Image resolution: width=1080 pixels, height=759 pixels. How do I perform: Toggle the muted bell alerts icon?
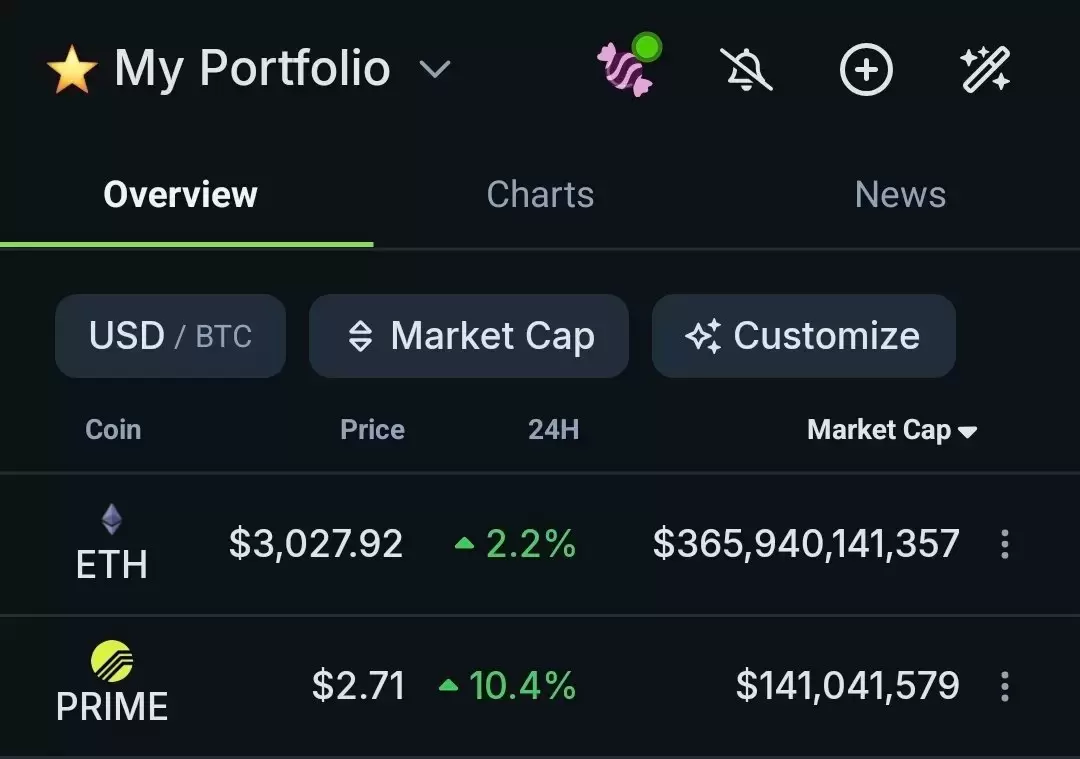coord(747,70)
